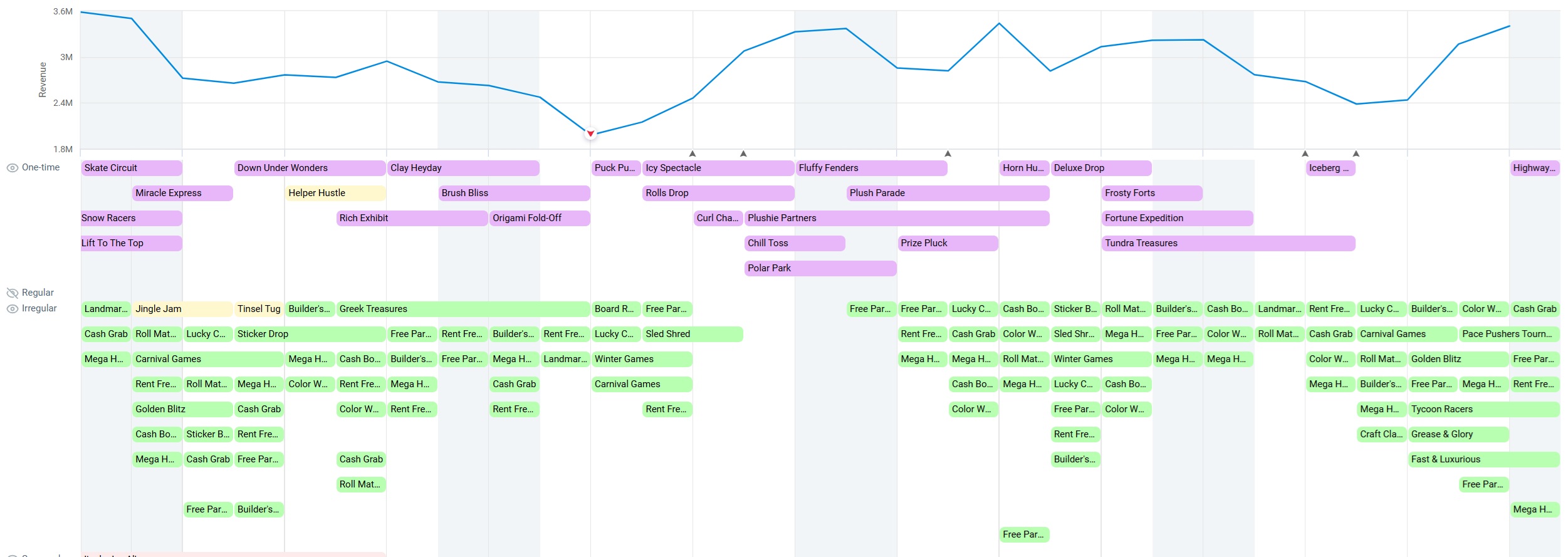Select the Icy Spectacle event bar

[718, 168]
